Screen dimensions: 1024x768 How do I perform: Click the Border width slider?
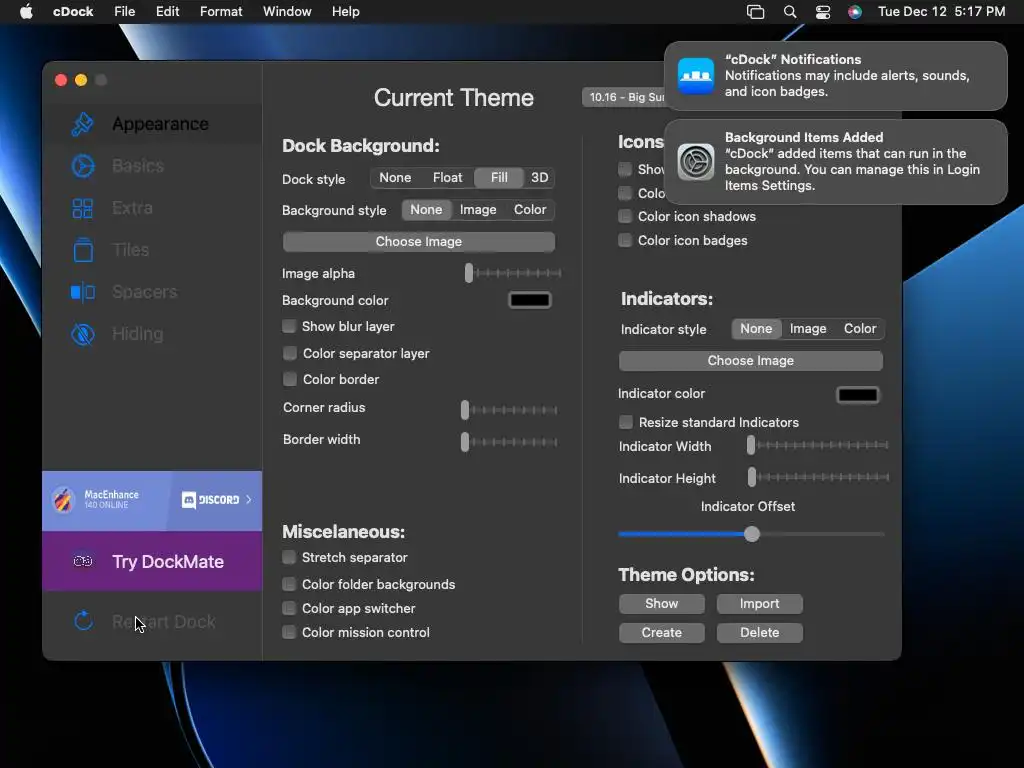click(509, 442)
